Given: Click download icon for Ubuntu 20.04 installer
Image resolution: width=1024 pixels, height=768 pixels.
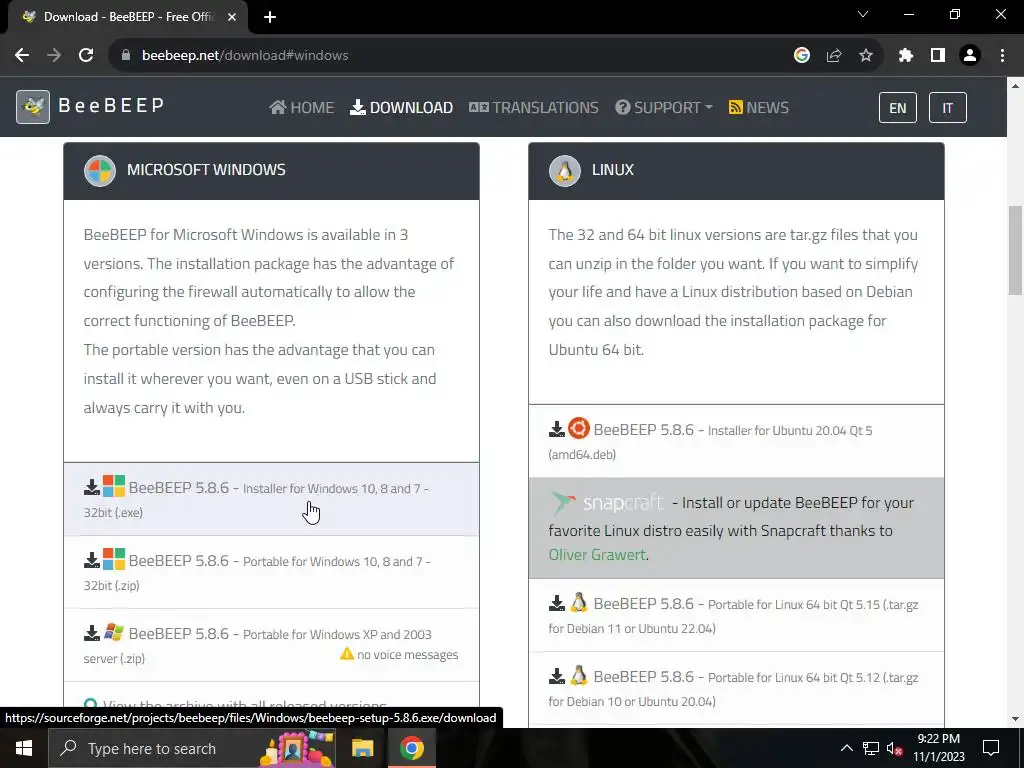Looking at the screenshot, I should click(x=556, y=429).
